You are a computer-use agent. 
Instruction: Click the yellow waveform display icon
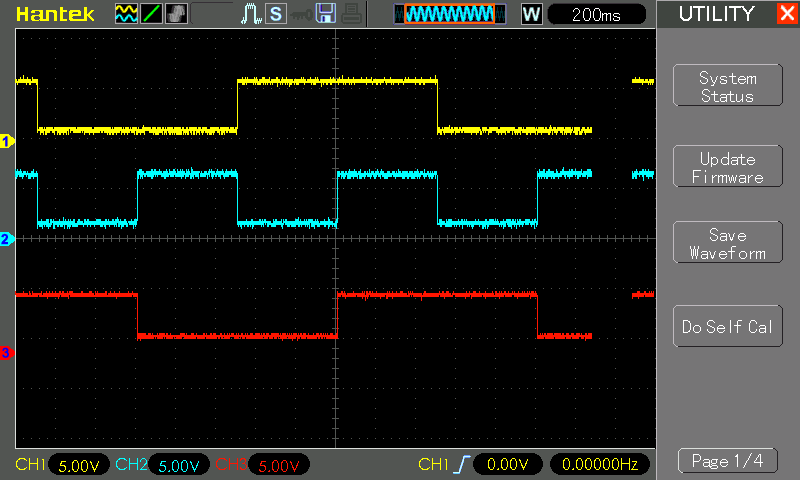[126, 14]
